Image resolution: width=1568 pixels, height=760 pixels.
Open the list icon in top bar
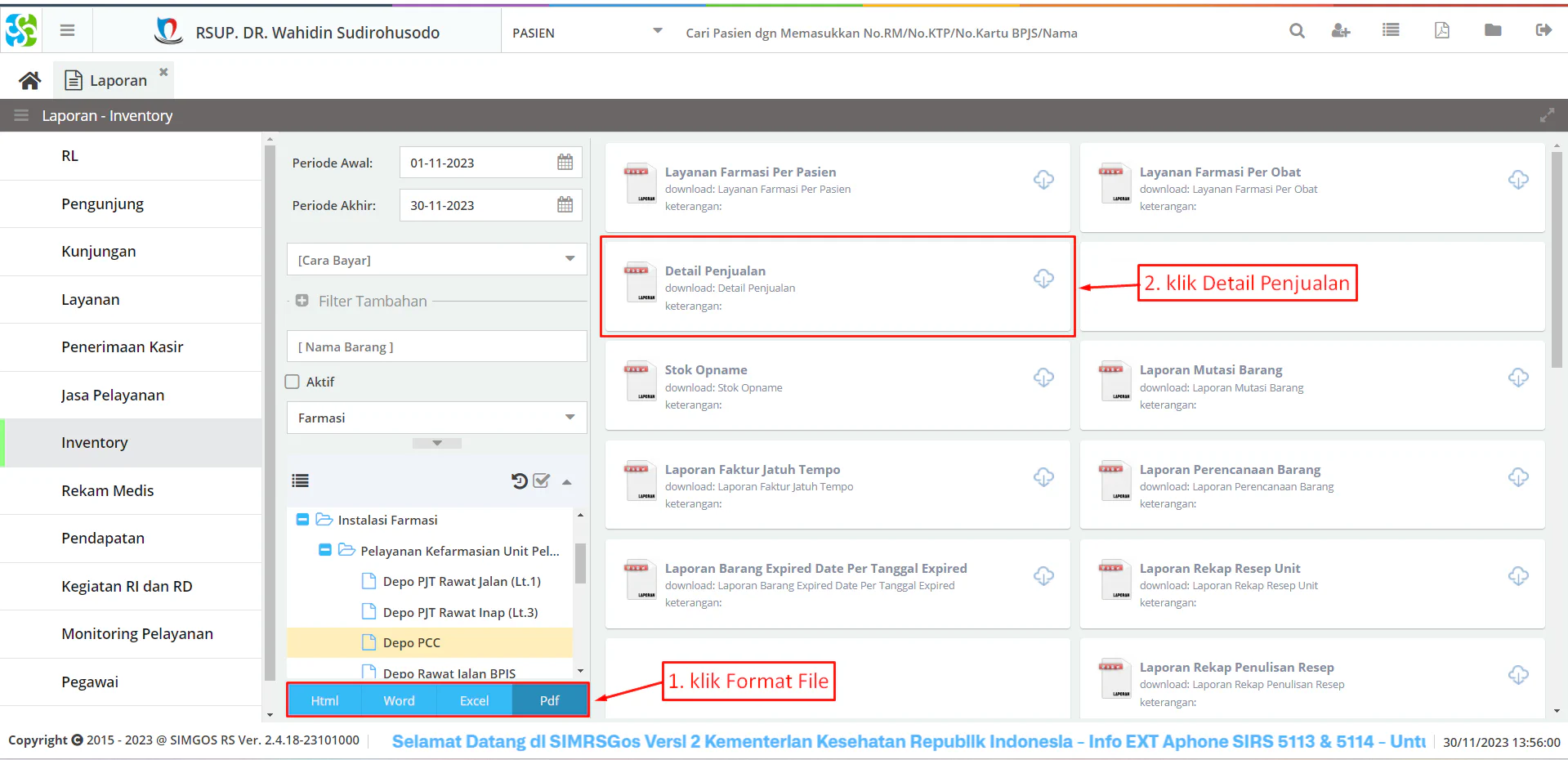point(1391,30)
